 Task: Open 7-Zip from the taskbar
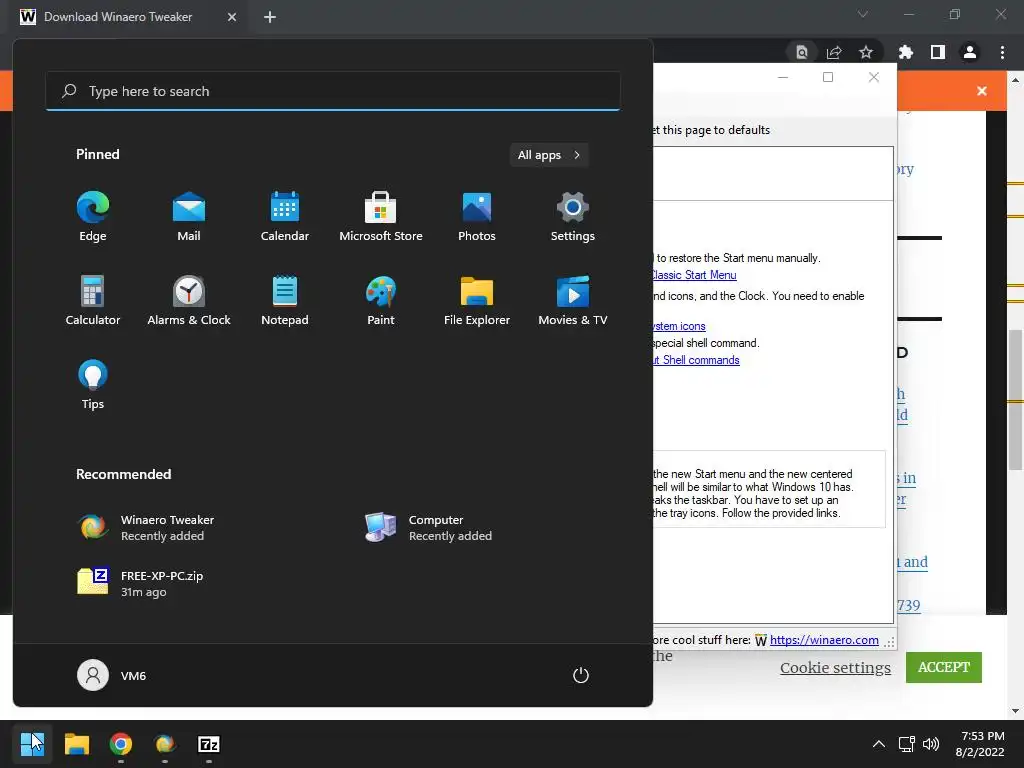(x=209, y=744)
